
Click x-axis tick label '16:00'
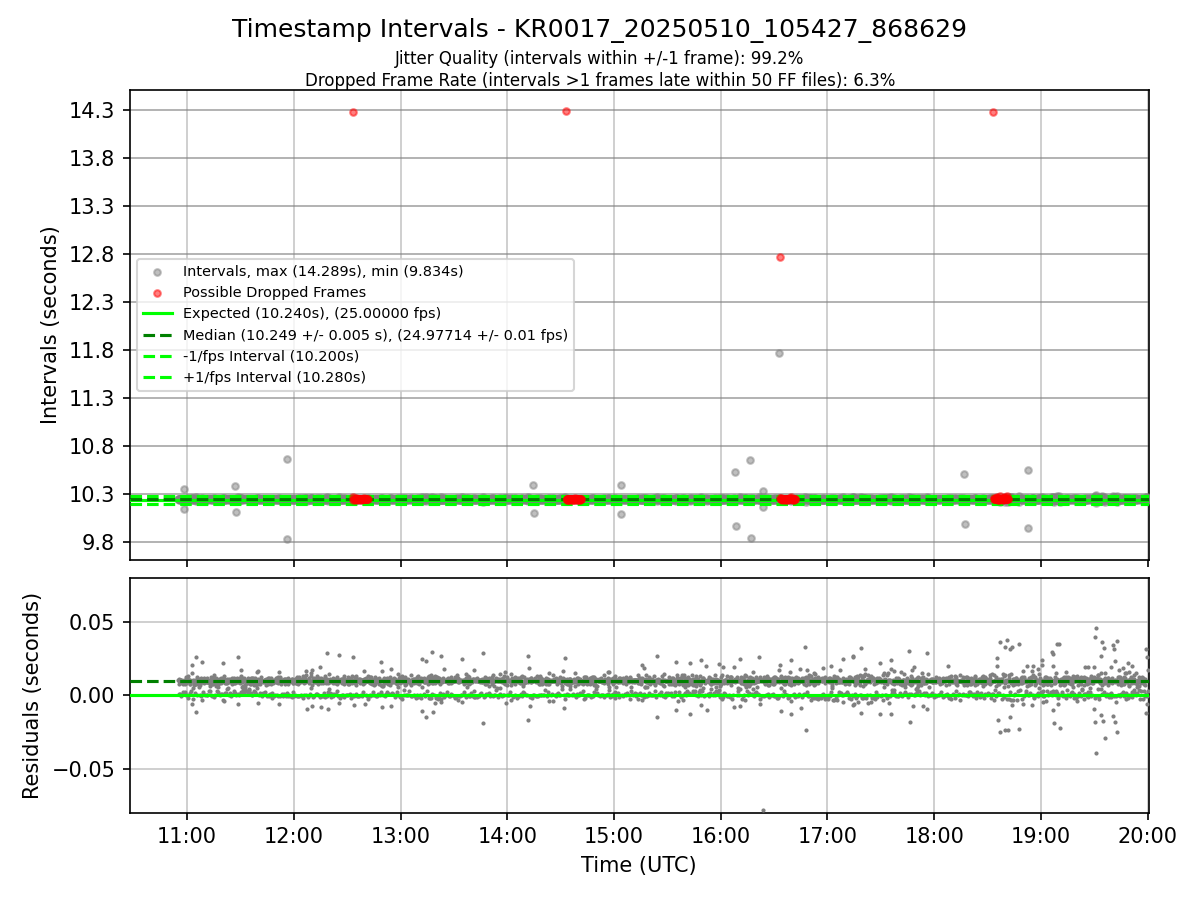[x=720, y=836]
